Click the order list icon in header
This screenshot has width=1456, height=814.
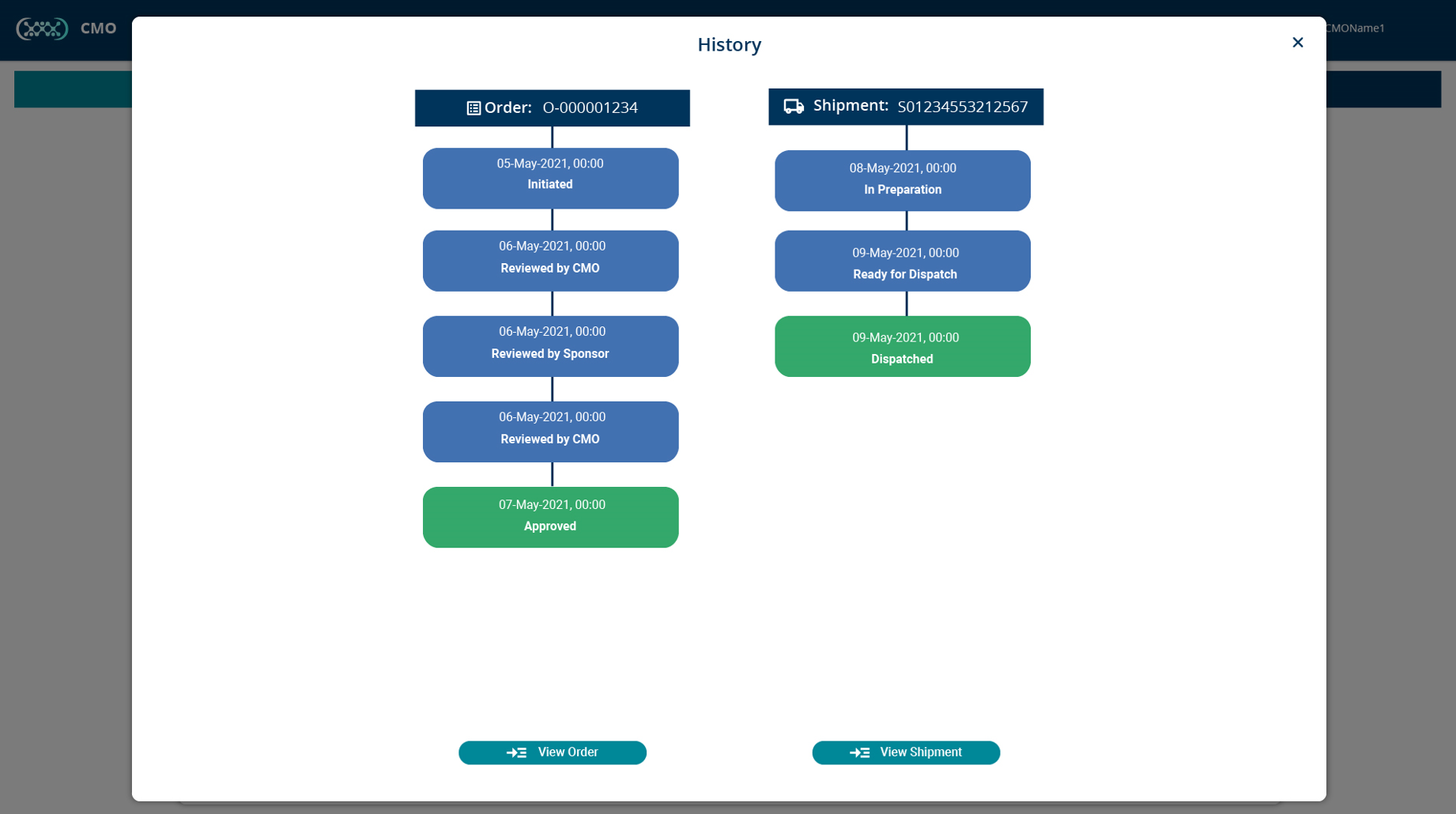point(473,108)
